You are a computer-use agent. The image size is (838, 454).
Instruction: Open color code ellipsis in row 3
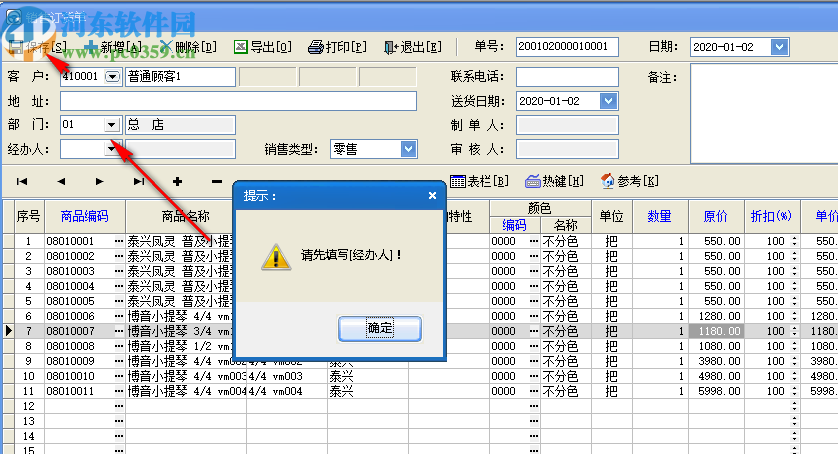(x=534, y=271)
